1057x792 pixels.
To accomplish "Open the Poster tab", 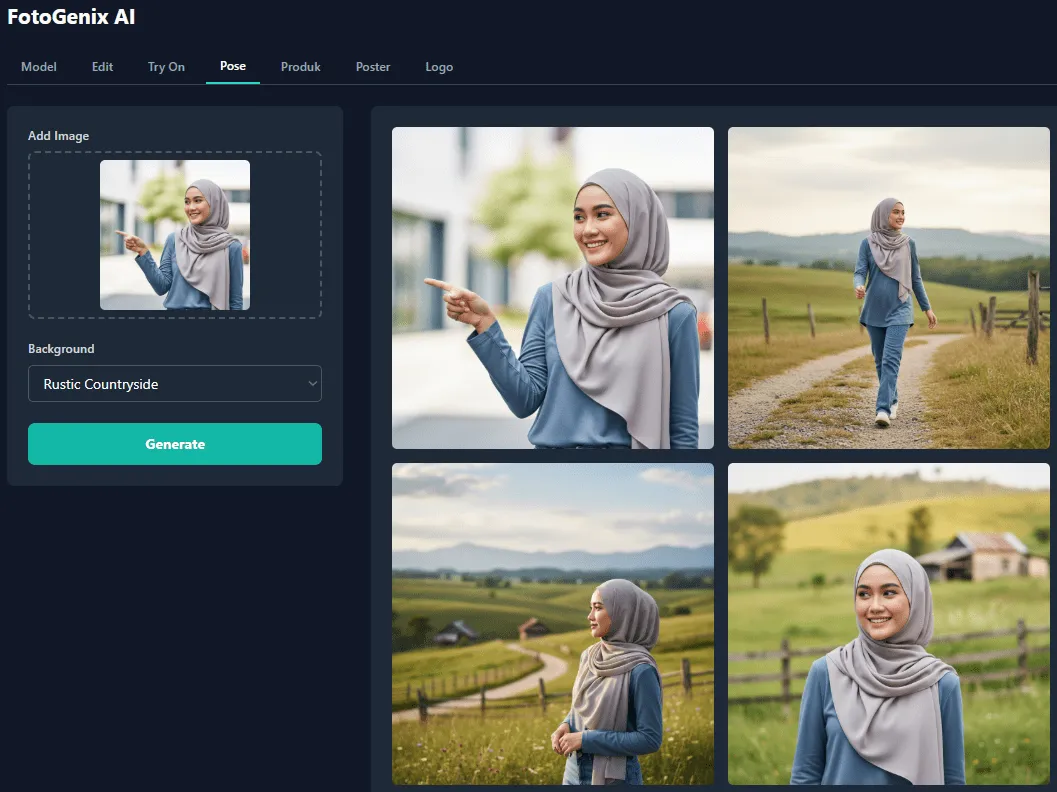I will point(372,66).
